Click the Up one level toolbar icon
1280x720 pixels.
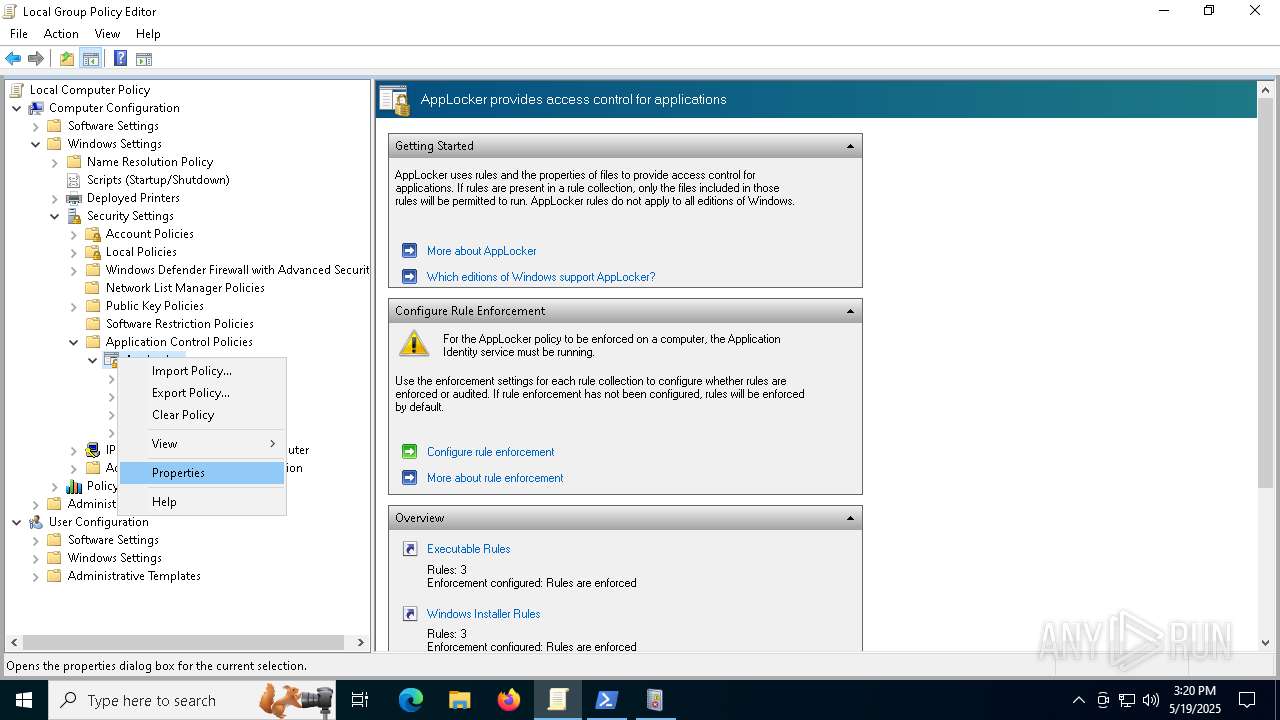coord(66,59)
